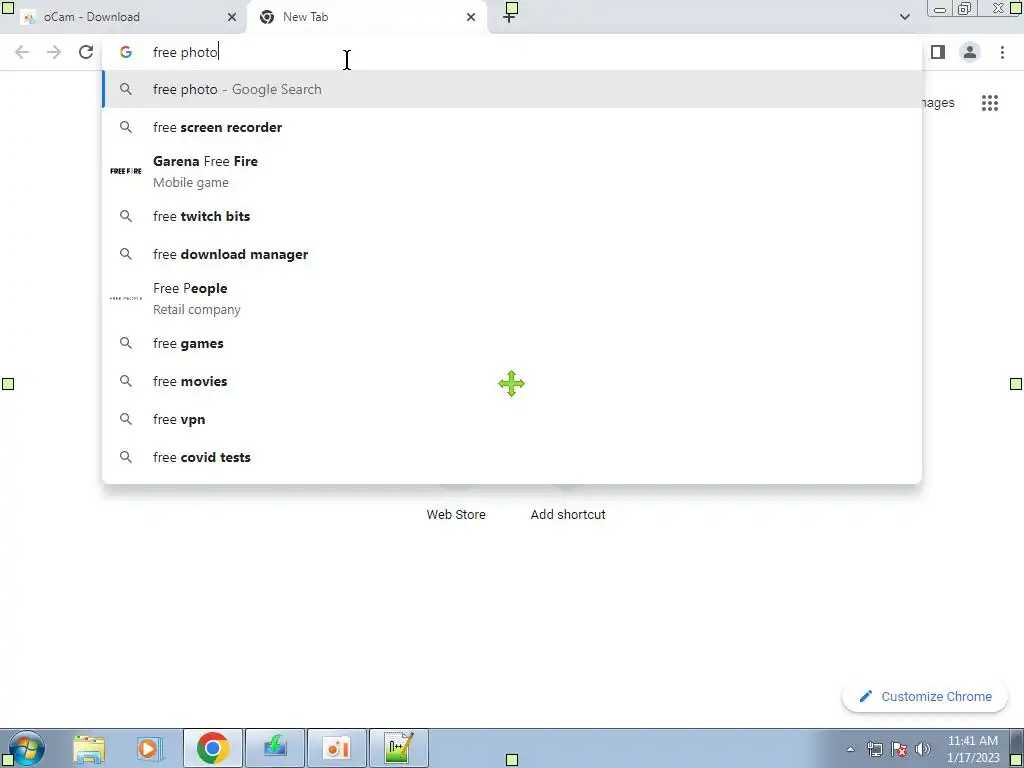This screenshot has height=768, width=1024.
Task: Pick 'free covid tests' suggestion
Action: coord(512,457)
